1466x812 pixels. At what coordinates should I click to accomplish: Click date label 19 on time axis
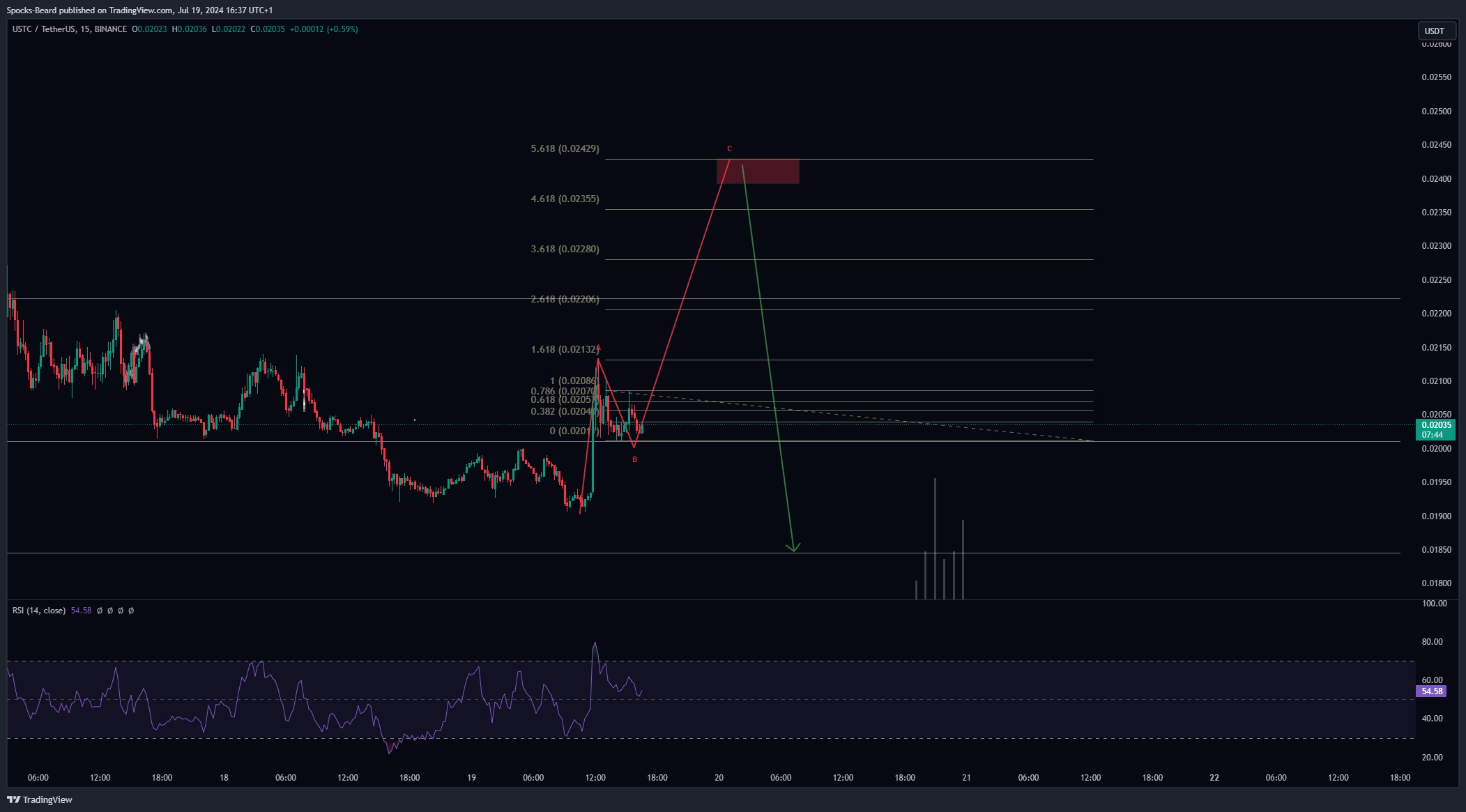pos(471,778)
